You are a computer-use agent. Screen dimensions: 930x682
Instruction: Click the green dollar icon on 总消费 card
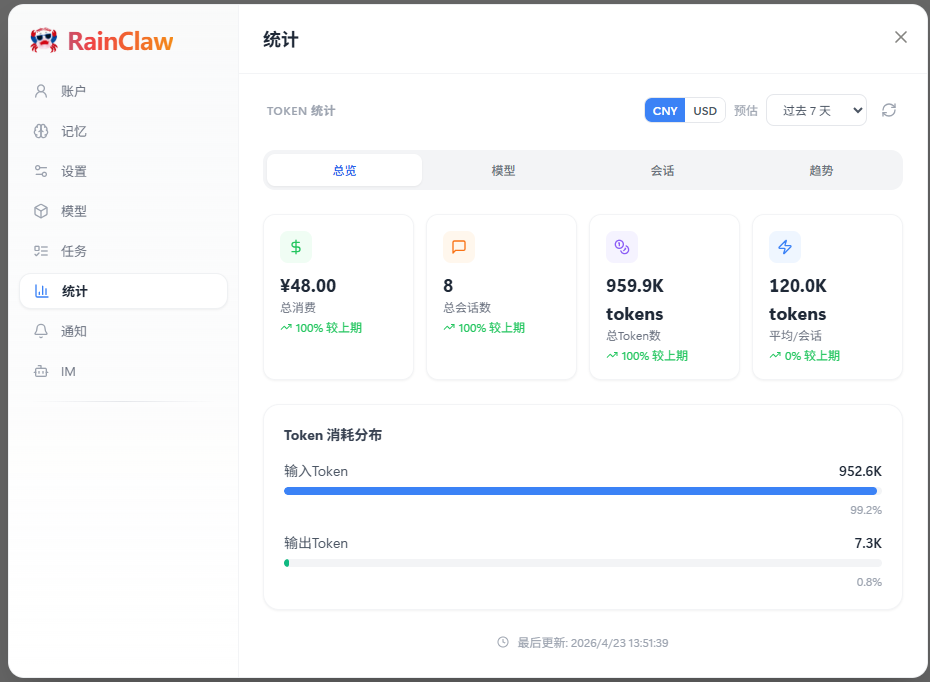pos(296,246)
